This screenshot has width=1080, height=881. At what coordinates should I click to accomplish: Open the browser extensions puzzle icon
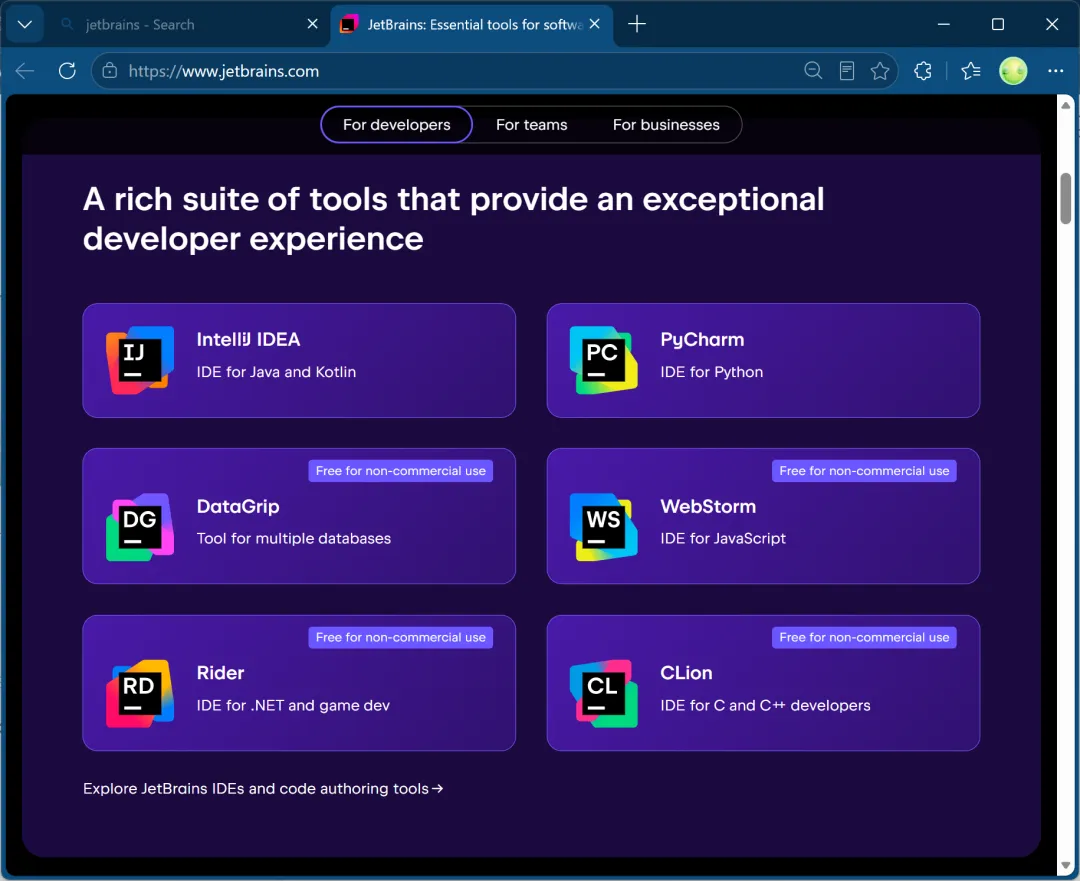[923, 71]
